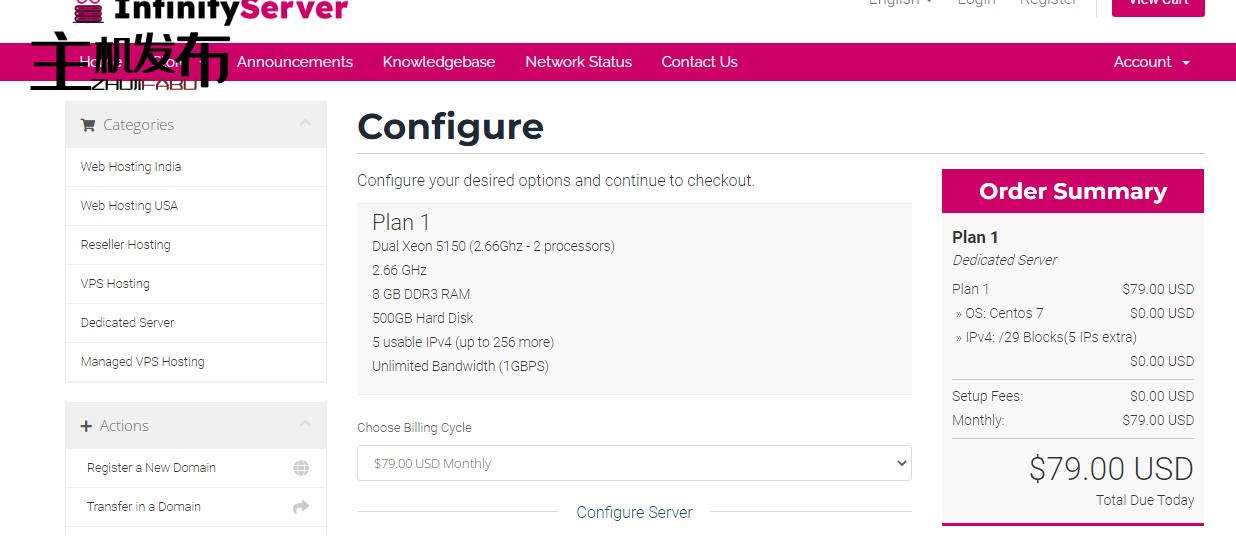Select the Dedicated Server category

coord(128,323)
